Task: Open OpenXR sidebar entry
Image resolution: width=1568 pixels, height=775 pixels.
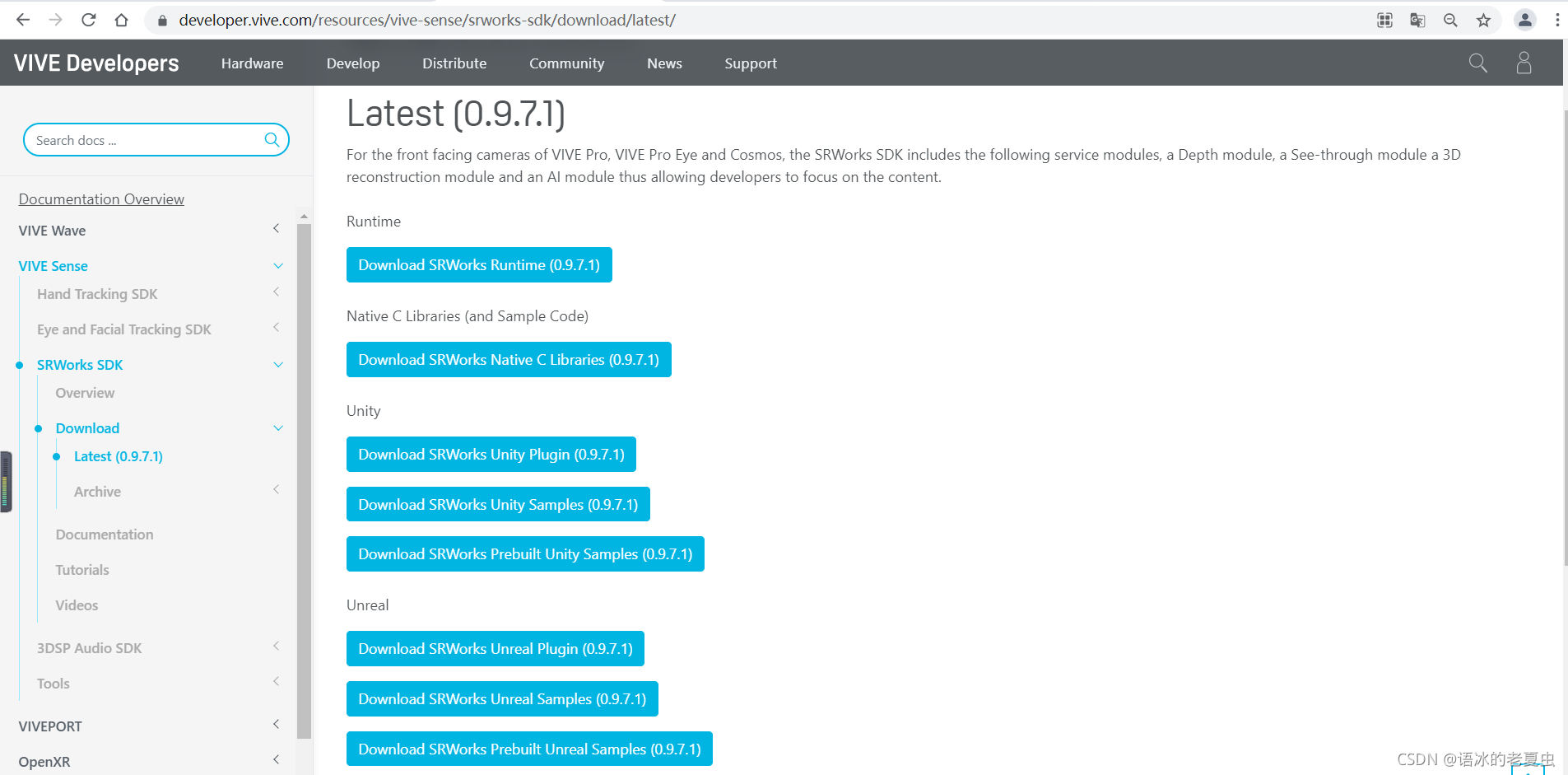Action: pyautogui.click(x=44, y=762)
